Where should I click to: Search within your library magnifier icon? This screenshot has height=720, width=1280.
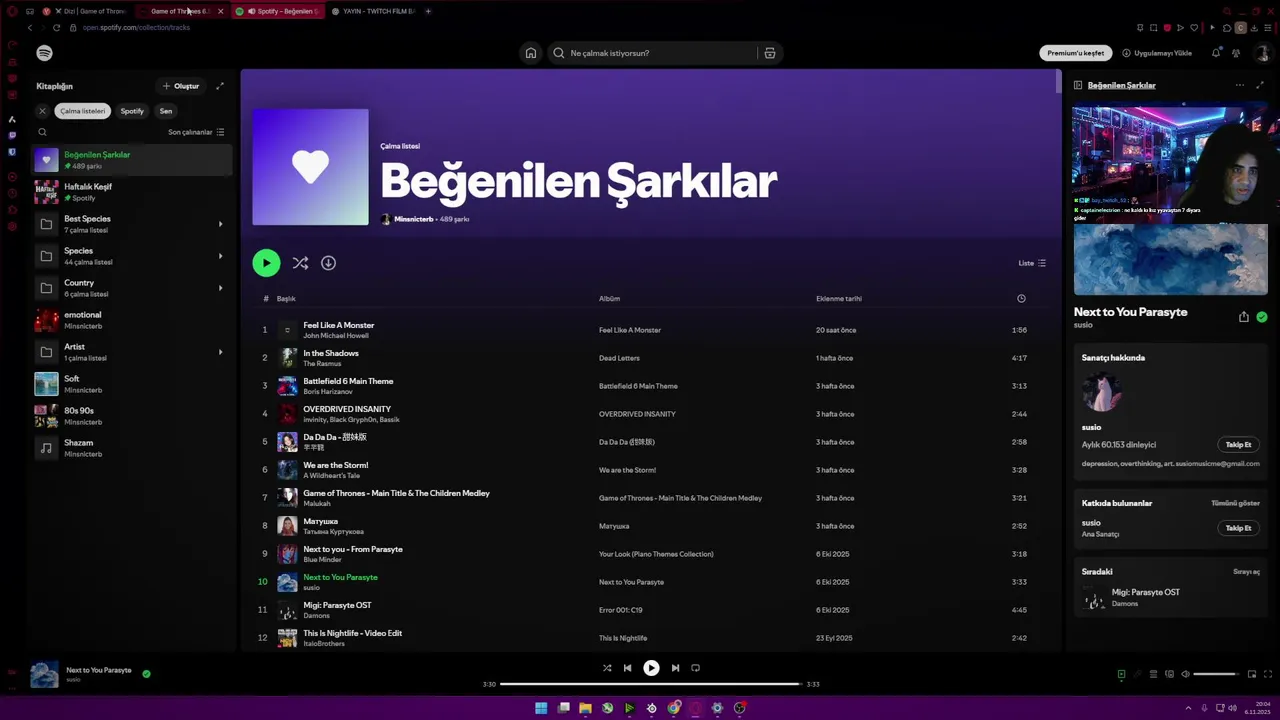pyautogui.click(x=42, y=132)
